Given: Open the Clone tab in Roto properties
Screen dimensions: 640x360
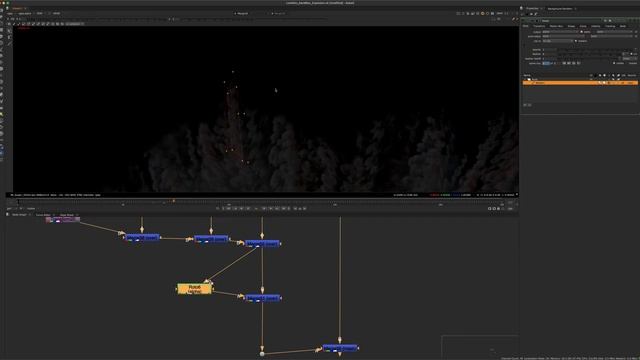Looking at the screenshot, I should [583, 26].
